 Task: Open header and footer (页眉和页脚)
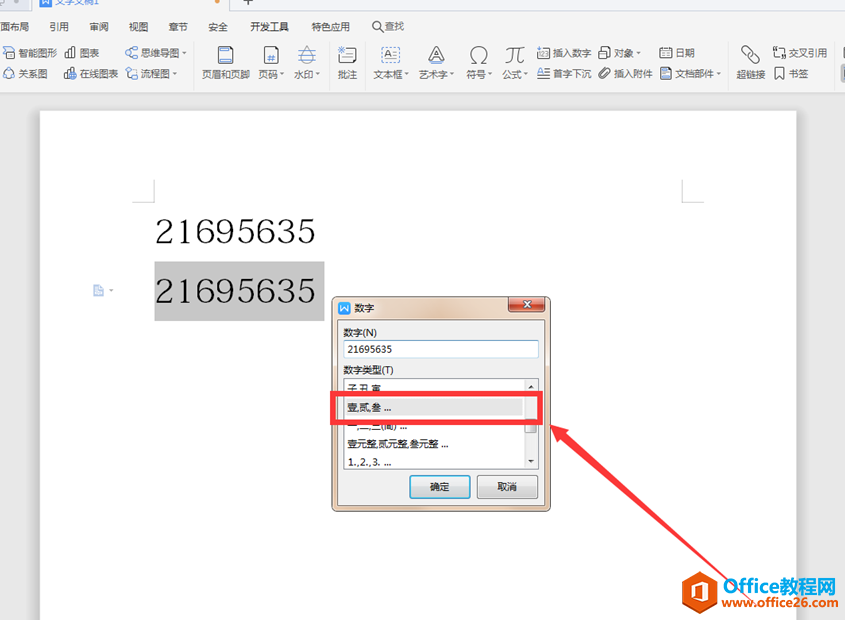(x=225, y=63)
